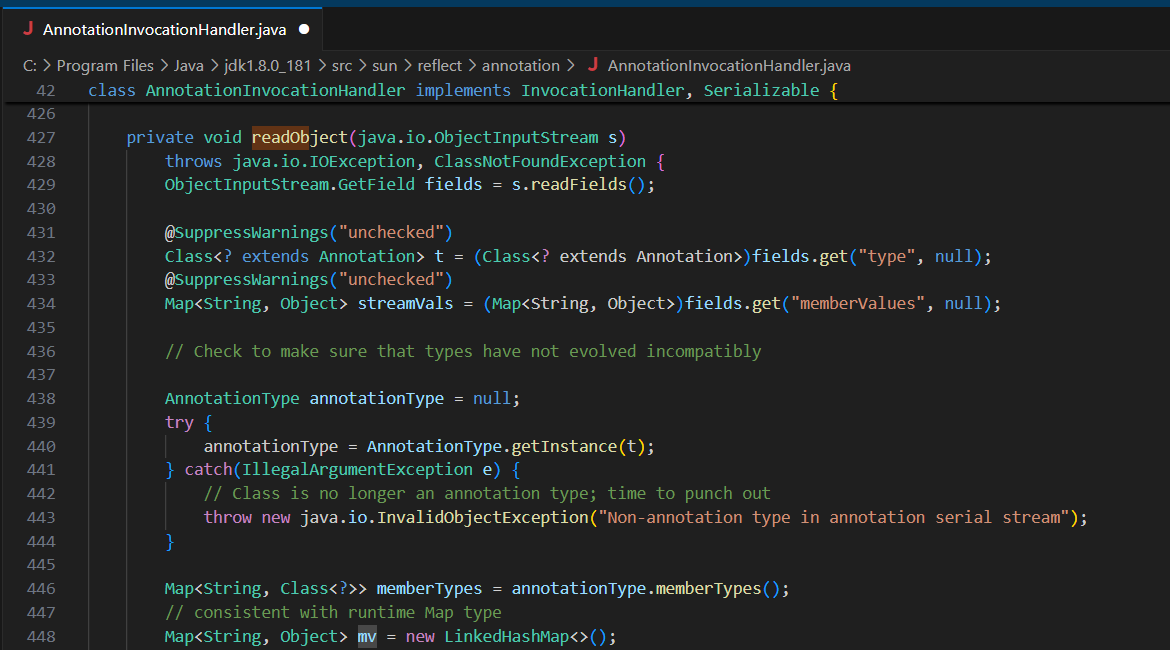Viewport: 1170px width, 650px height.
Task: Click annotationType.memberTypes() call
Action: [646, 588]
